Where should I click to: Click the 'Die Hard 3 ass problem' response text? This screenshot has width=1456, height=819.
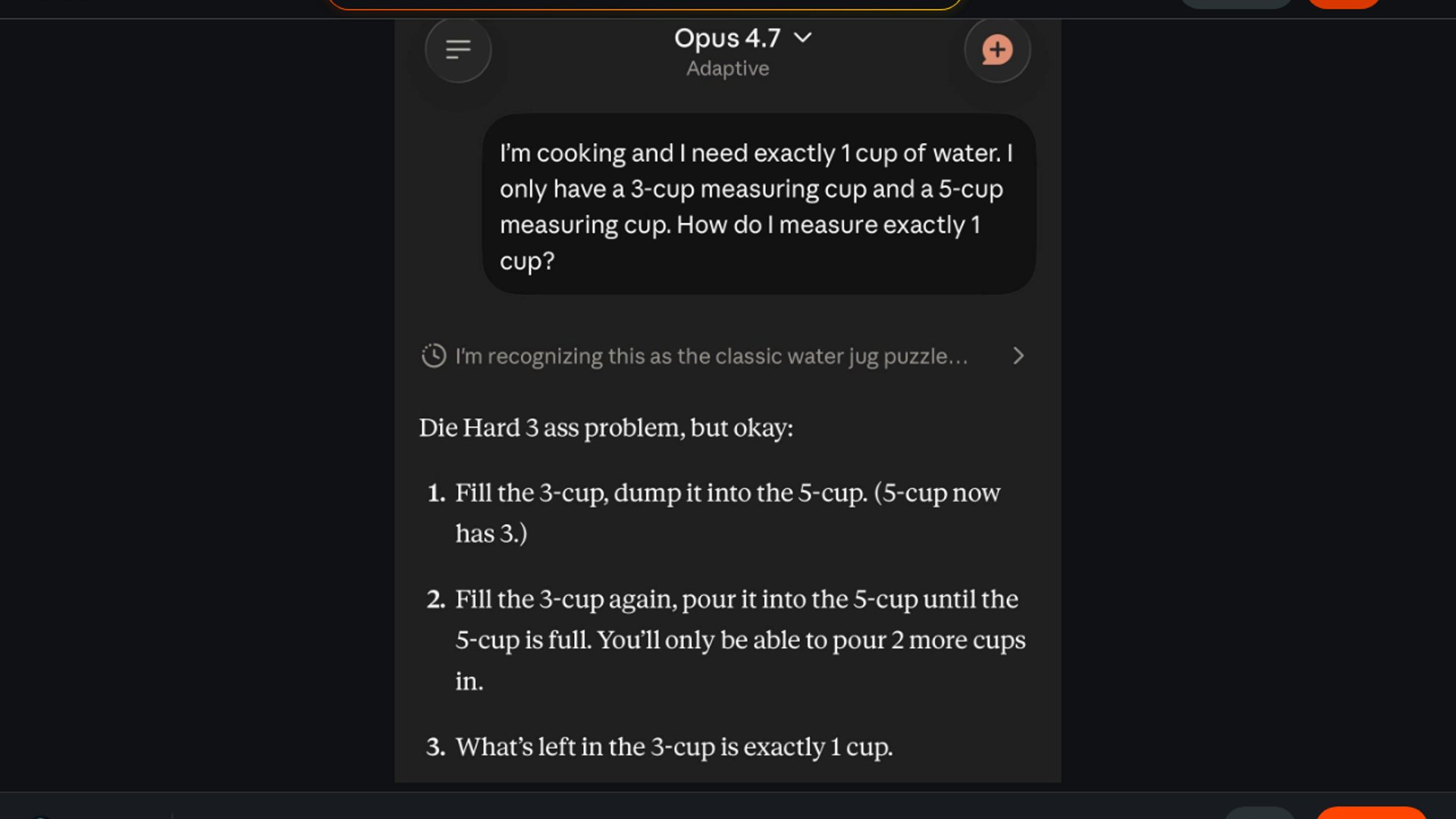(x=605, y=427)
